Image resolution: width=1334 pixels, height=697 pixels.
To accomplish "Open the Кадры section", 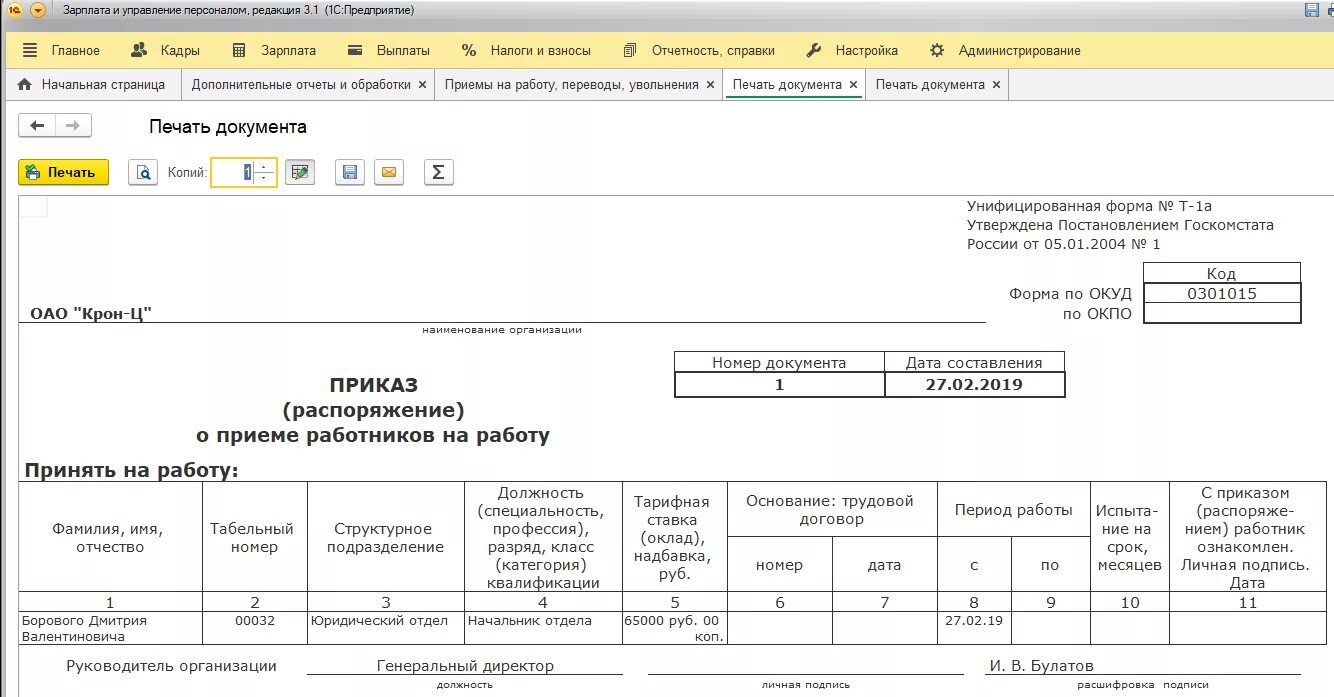I will [166, 50].
